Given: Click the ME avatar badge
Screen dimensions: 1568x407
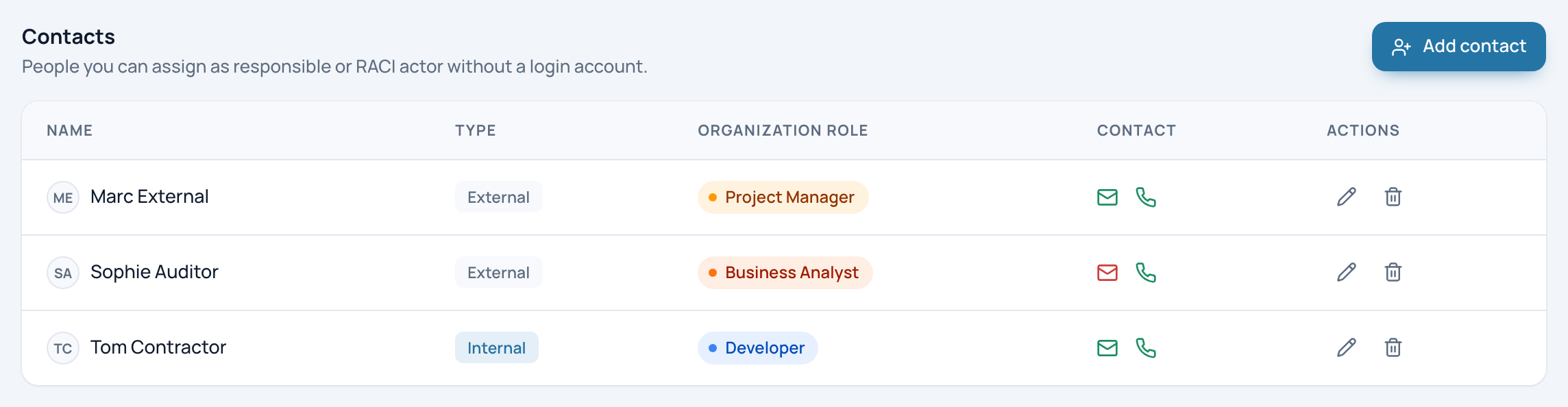Looking at the screenshot, I should click(x=63, y=197).
